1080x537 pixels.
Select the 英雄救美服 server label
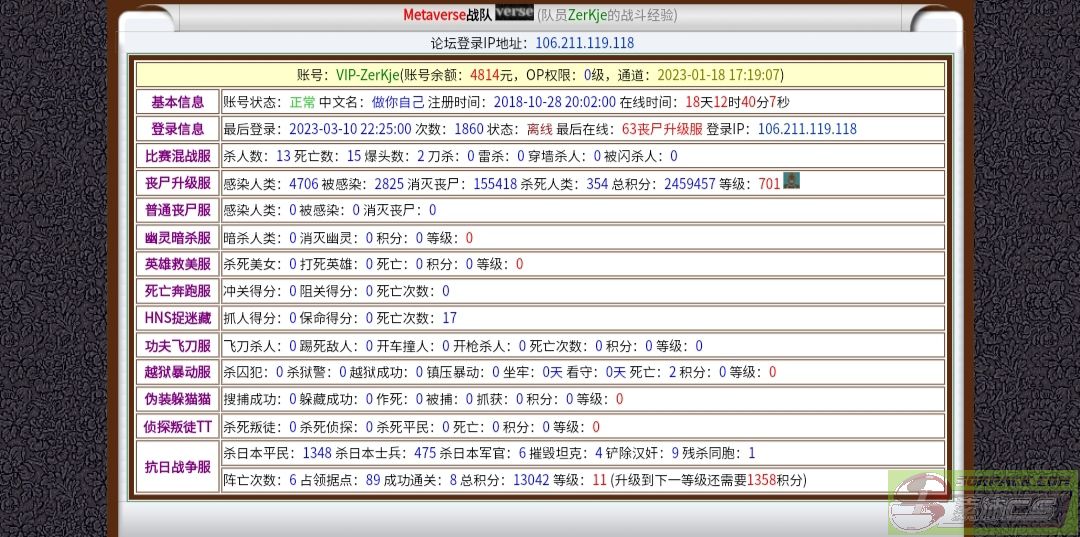click(x=178, y=264)
